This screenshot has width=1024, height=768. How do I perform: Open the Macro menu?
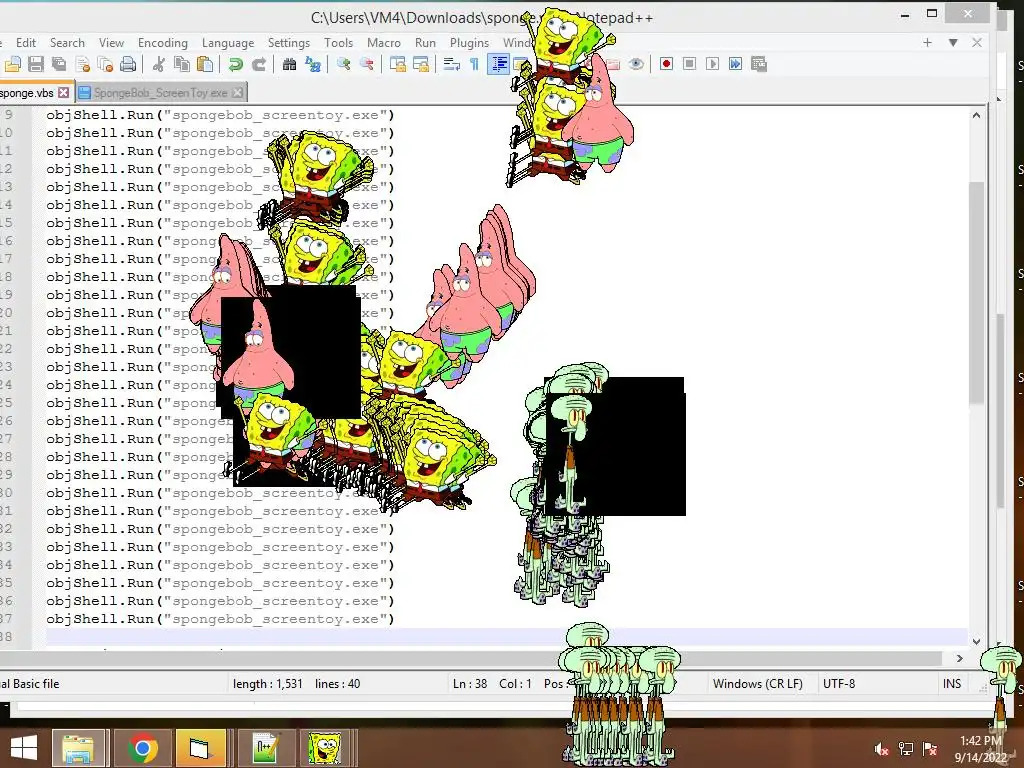click(x=384, y=42)
